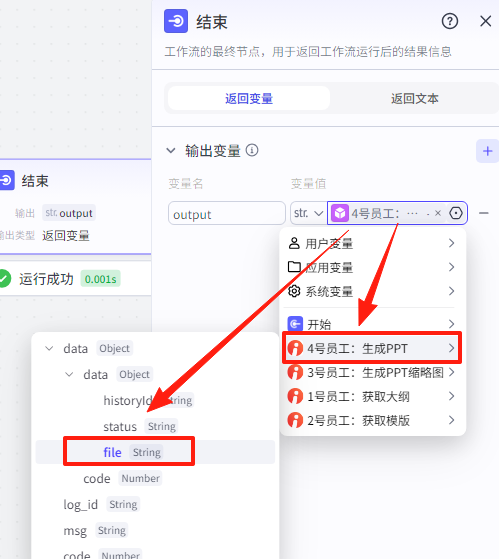This screenshot has width=499, height=559.
Task: Clear the selected 4号员工 variable value
Action: coord(438,213)
